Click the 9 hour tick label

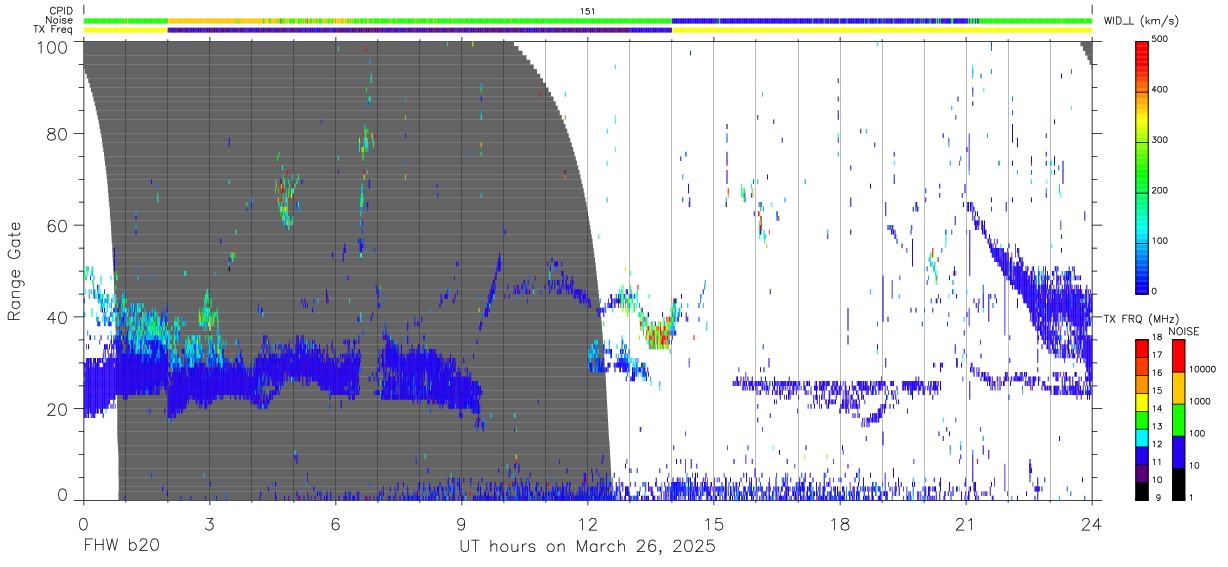tap(461, 523)
